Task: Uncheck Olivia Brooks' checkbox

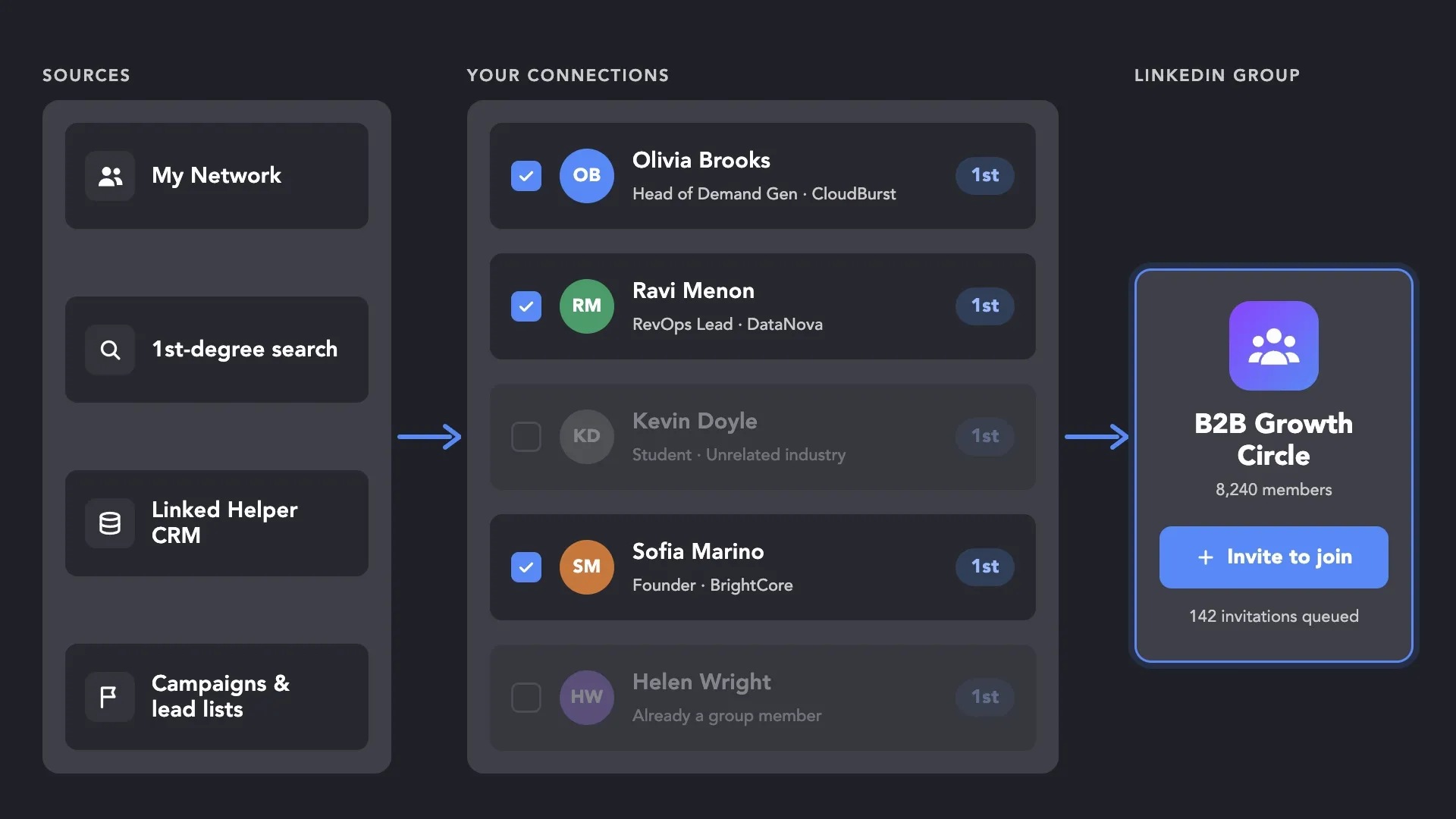Action: click(x=526, y=176)
